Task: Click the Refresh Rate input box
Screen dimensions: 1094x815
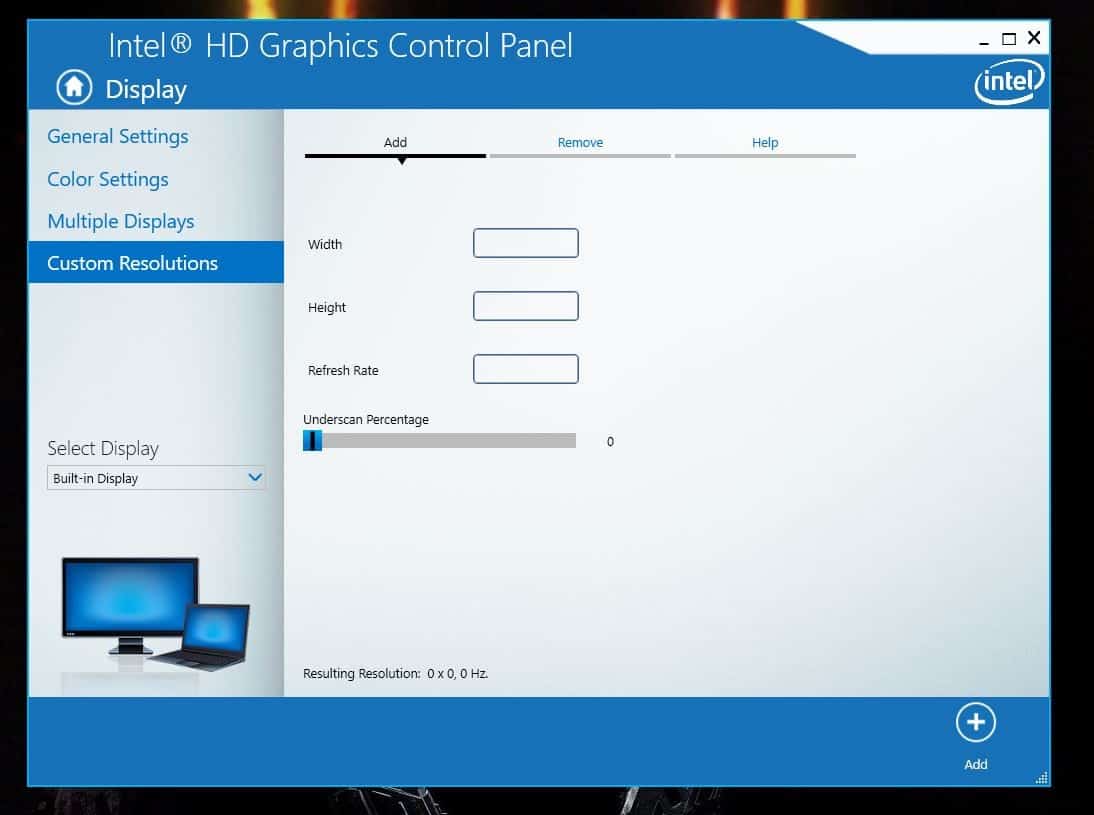Action: pos(525,368)
